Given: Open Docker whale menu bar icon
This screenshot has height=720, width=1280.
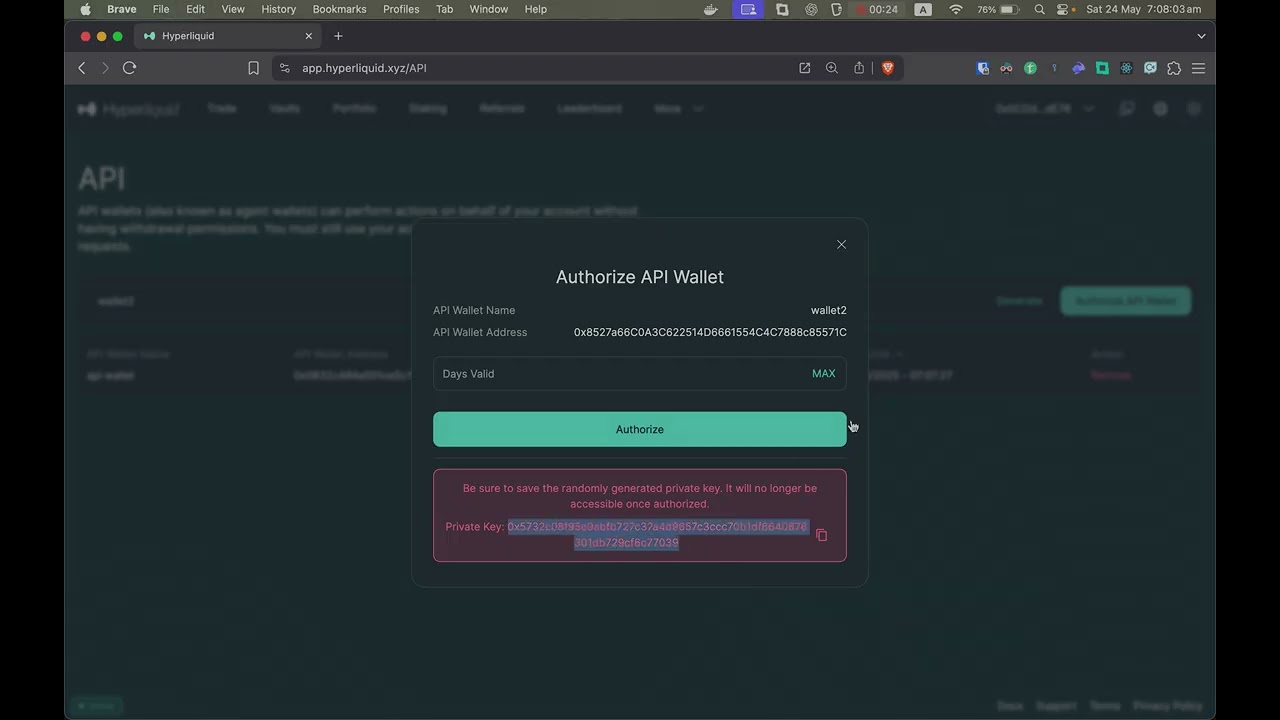Looking at the screenshot, I should tap(711, 9).
